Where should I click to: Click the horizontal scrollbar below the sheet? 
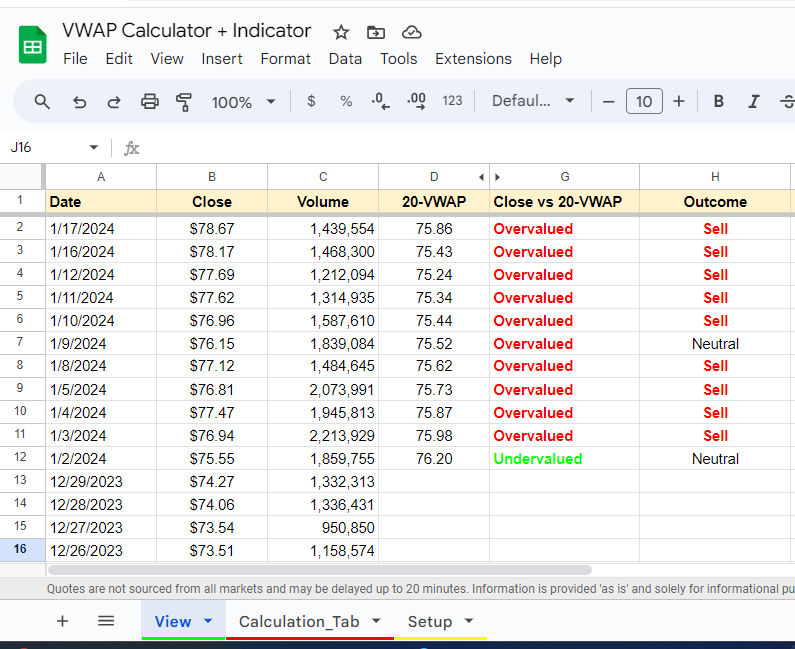[319, 570]
